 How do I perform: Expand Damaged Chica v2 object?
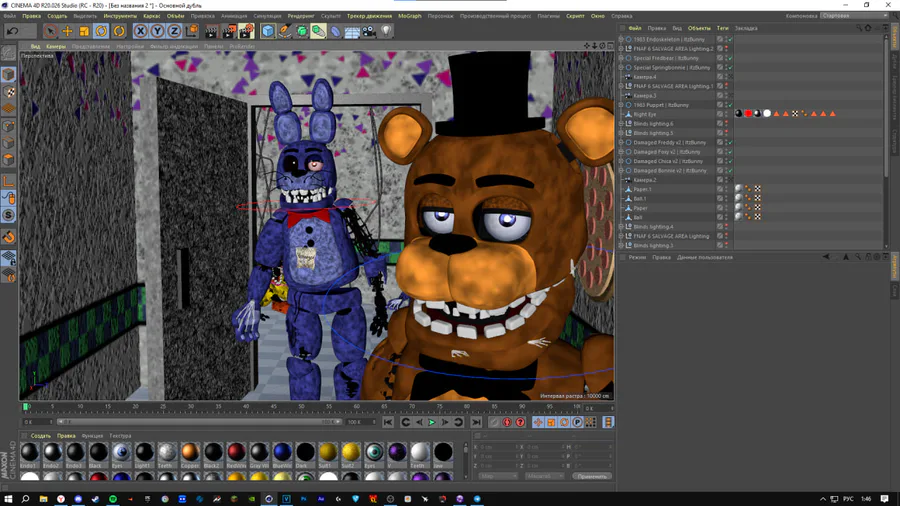(x=620, y=161)
